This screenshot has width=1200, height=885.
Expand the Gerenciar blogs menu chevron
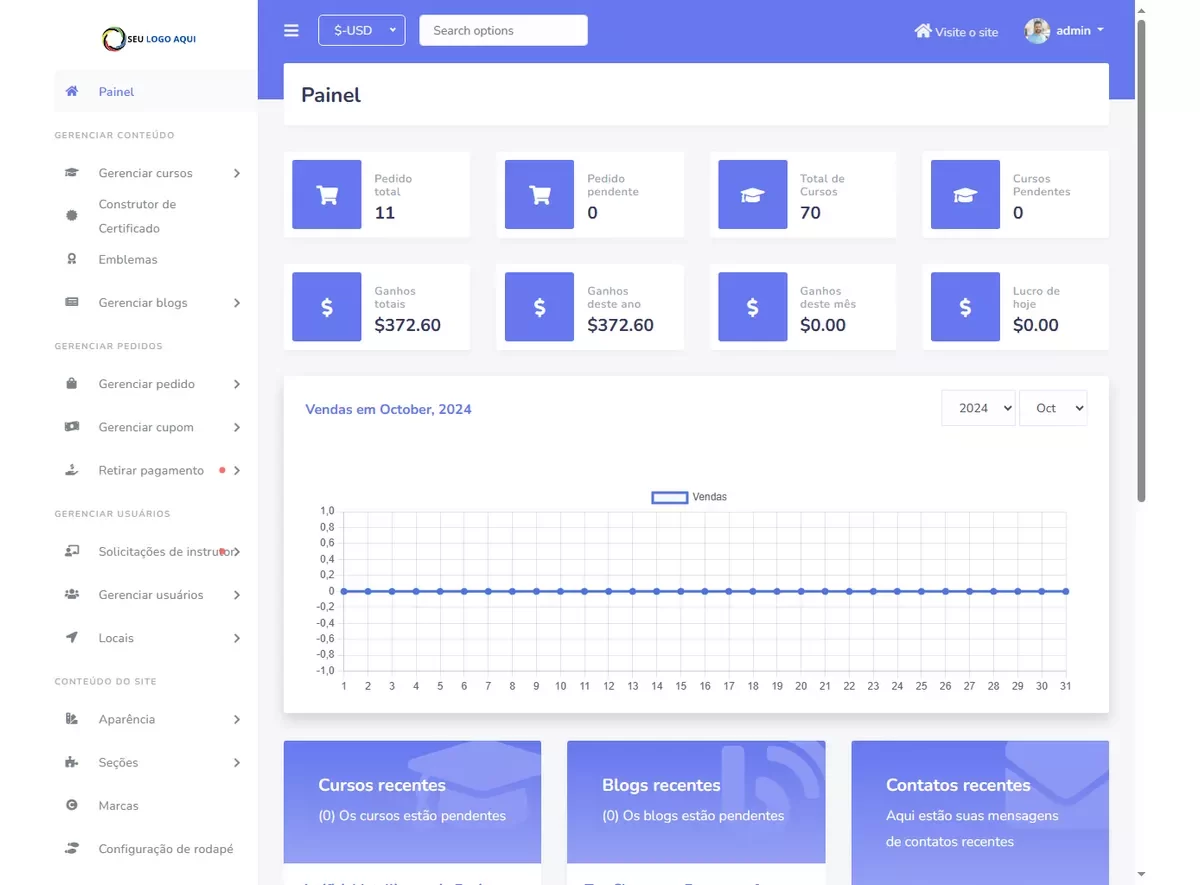[237, 303]
